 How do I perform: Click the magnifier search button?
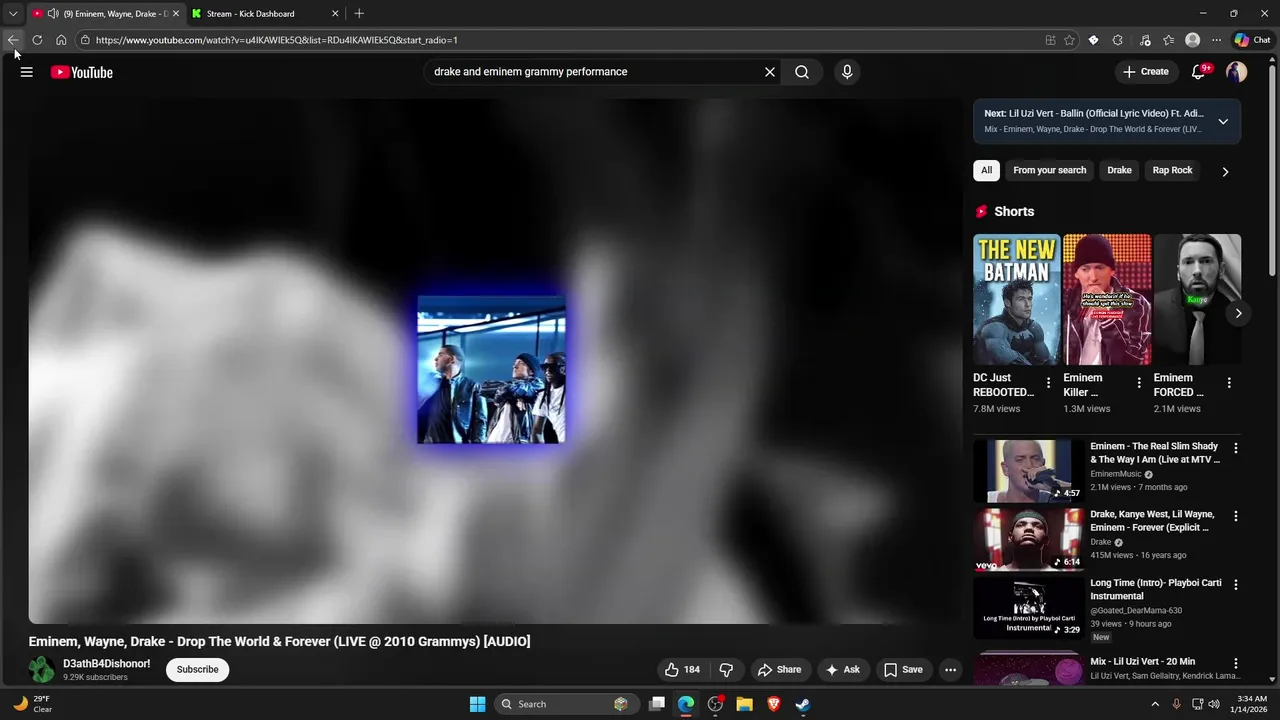click(x=802, y=72)
